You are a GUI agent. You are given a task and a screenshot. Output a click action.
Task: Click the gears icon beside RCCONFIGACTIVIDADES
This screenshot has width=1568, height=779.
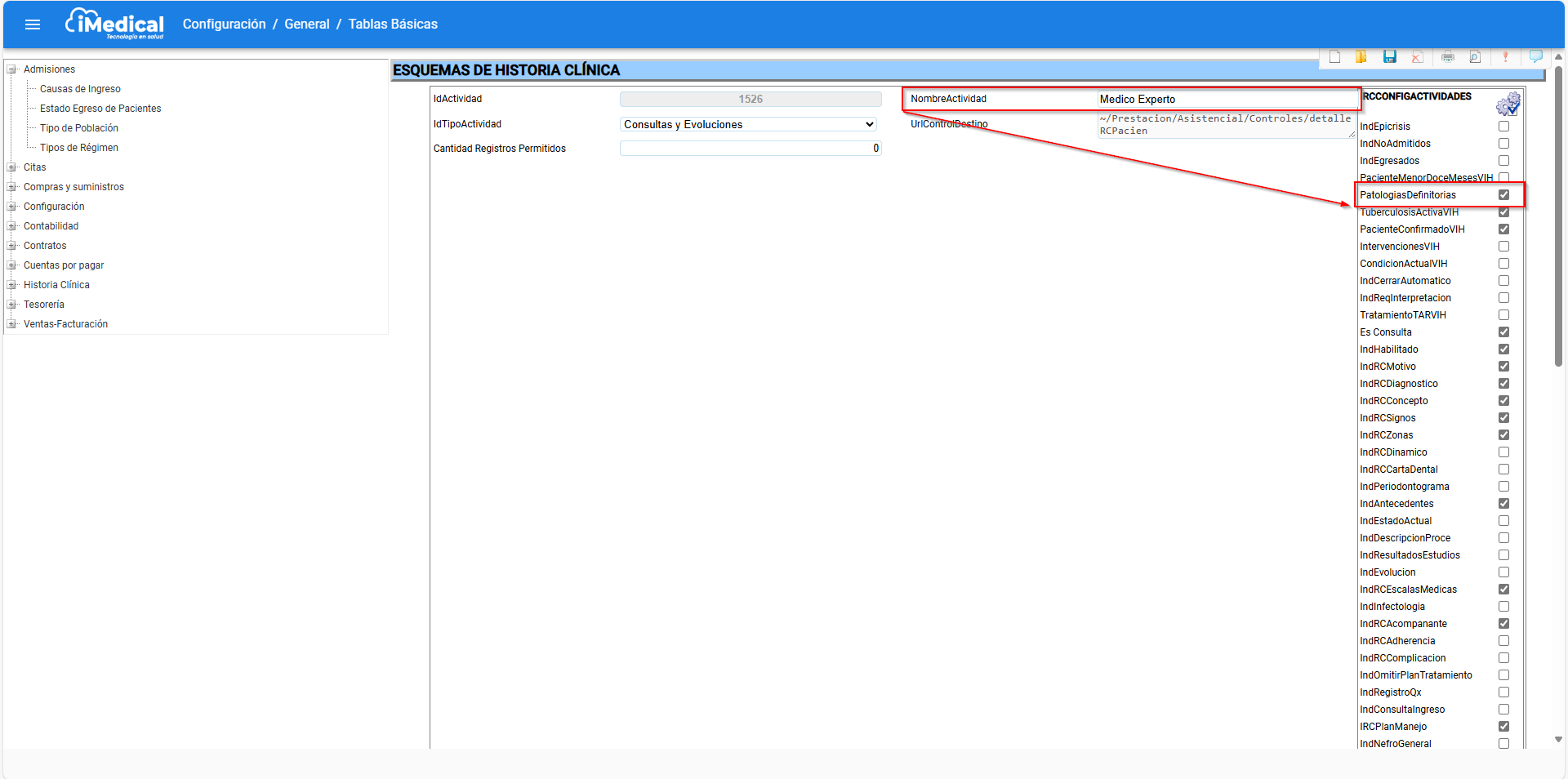coord(1508,104)
